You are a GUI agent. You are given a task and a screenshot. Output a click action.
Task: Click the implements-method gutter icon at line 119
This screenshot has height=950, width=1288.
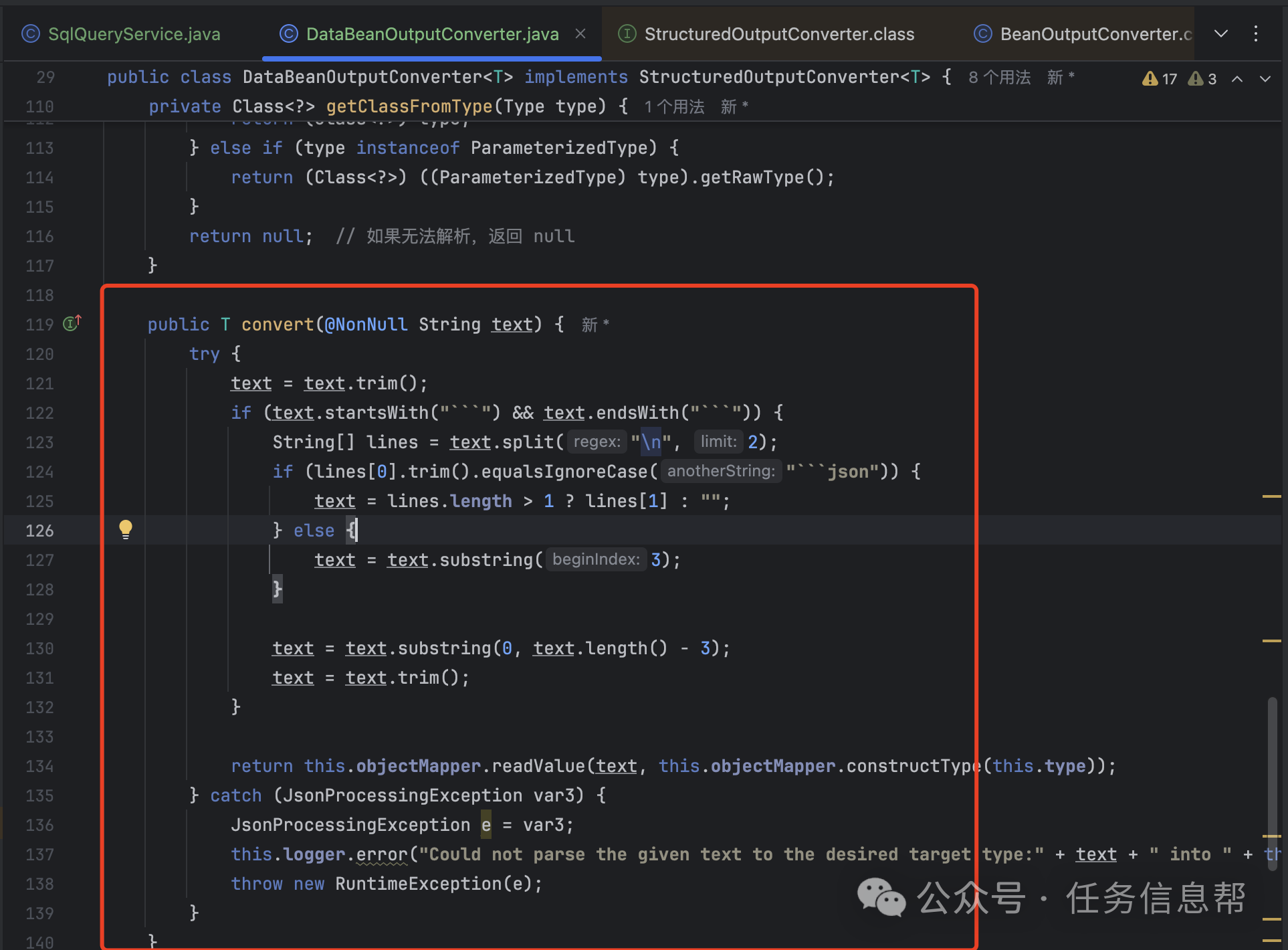click(72, 324)
